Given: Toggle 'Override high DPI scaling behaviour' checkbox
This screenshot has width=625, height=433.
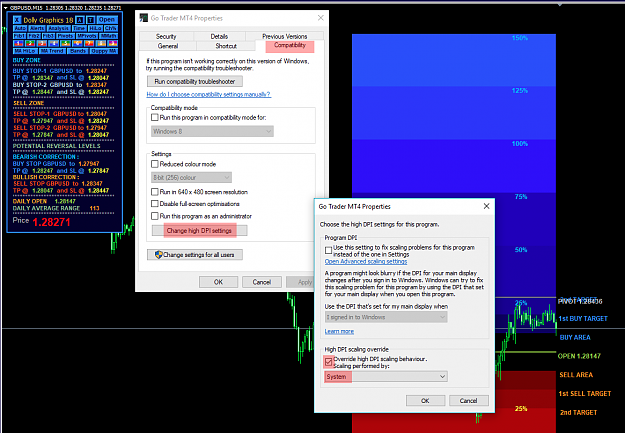Looking at the screenshot, I should (x=328, y=362).
